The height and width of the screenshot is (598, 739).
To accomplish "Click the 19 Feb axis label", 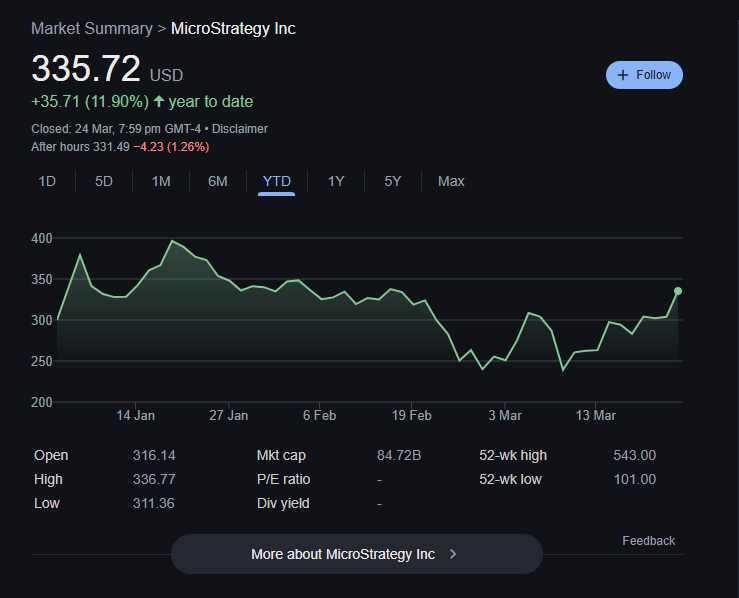I will click(x=411, y=415).
